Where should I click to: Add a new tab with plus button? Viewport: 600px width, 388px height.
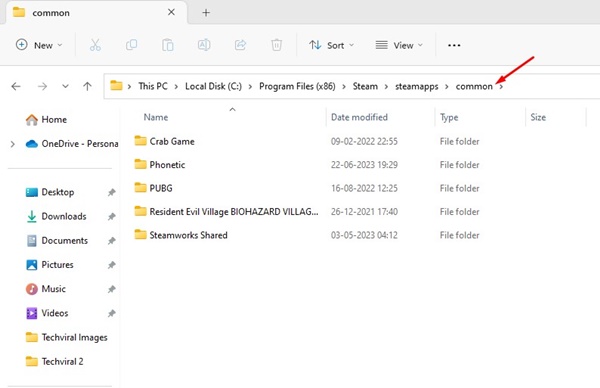(206, 13)
